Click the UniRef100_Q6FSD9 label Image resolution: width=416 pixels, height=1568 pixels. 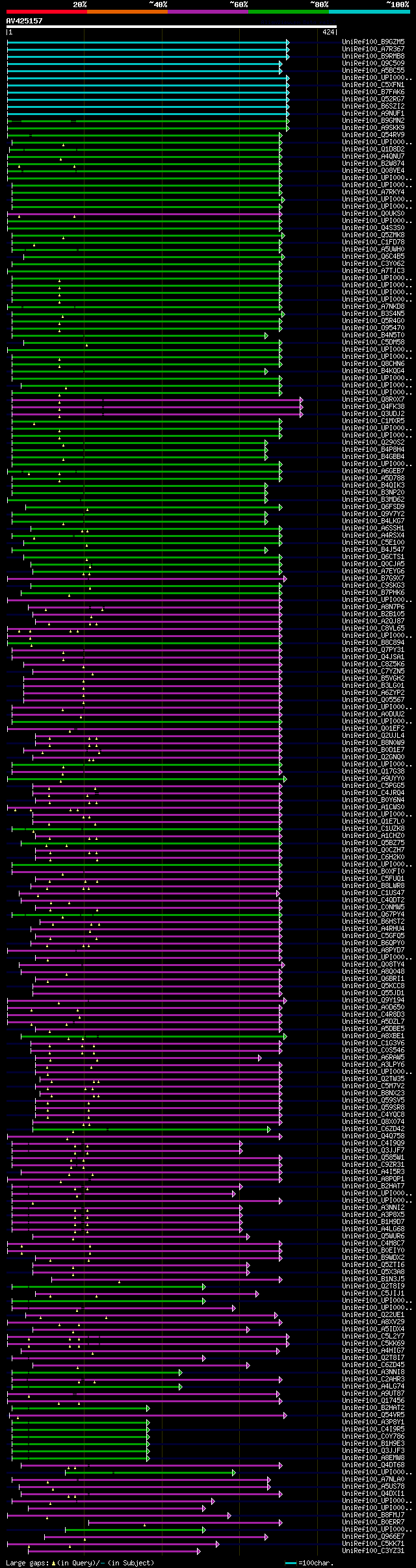click(x=373, y=507)
